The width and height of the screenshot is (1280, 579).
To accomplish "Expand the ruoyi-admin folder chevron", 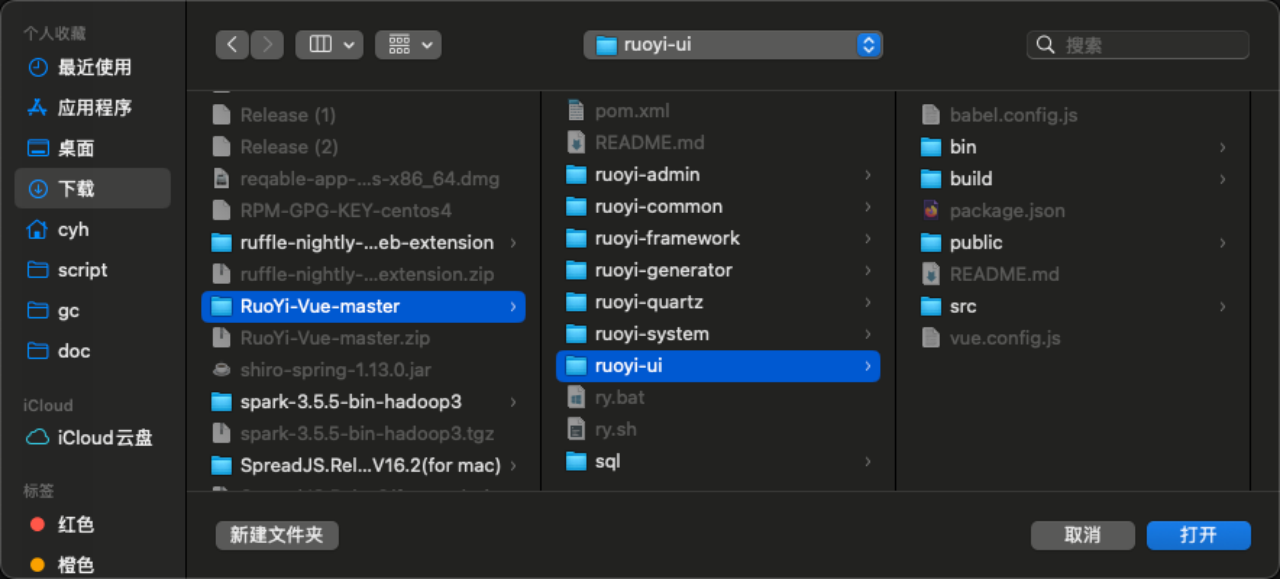I will point(867,175).
